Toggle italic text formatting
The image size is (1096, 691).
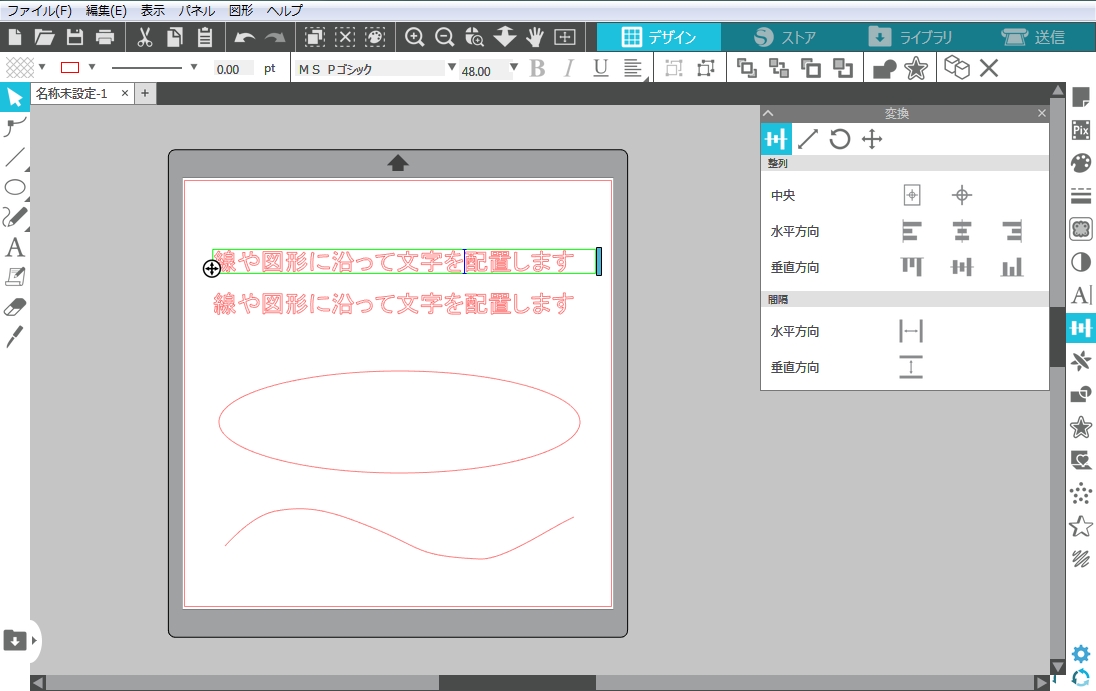569,68
